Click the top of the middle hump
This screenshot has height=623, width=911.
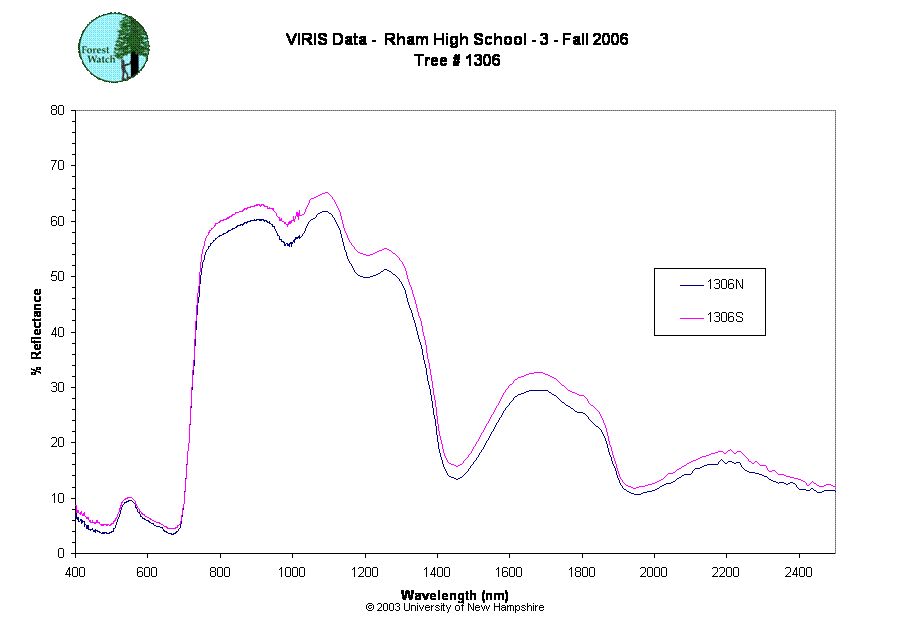(539, 373)
